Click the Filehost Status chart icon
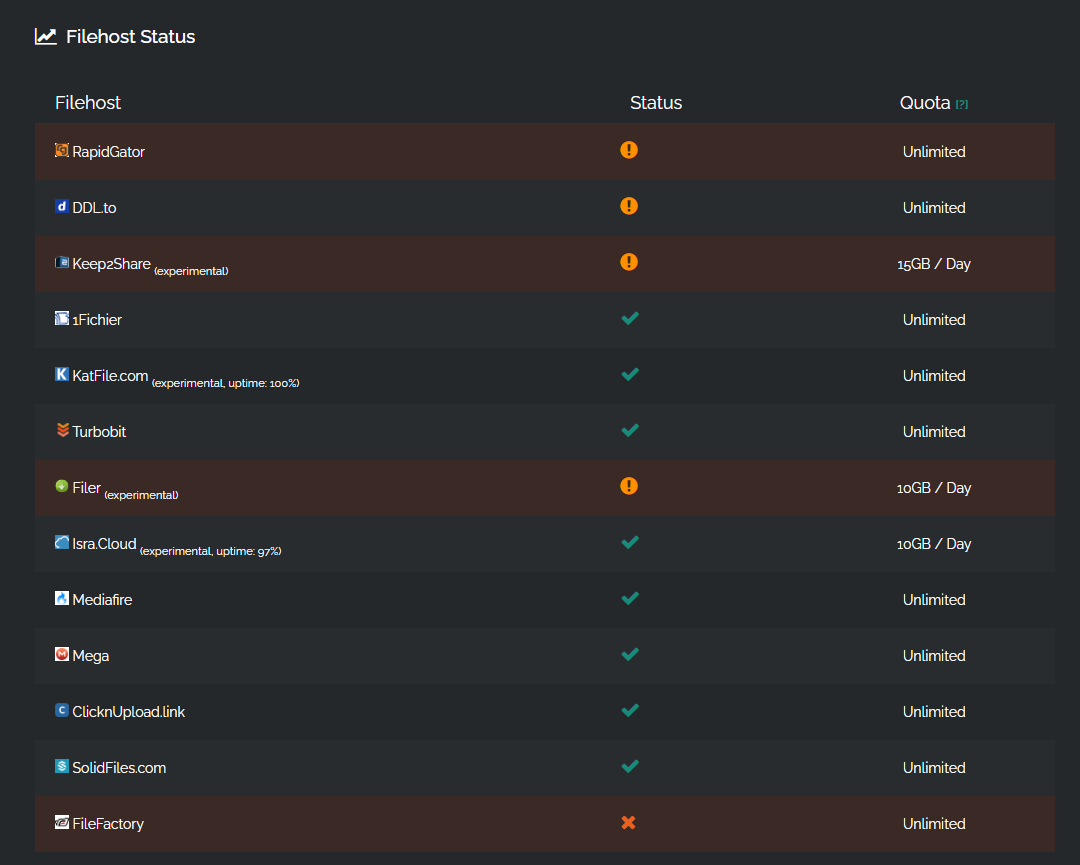1080x865 pixels. [45, 37]
